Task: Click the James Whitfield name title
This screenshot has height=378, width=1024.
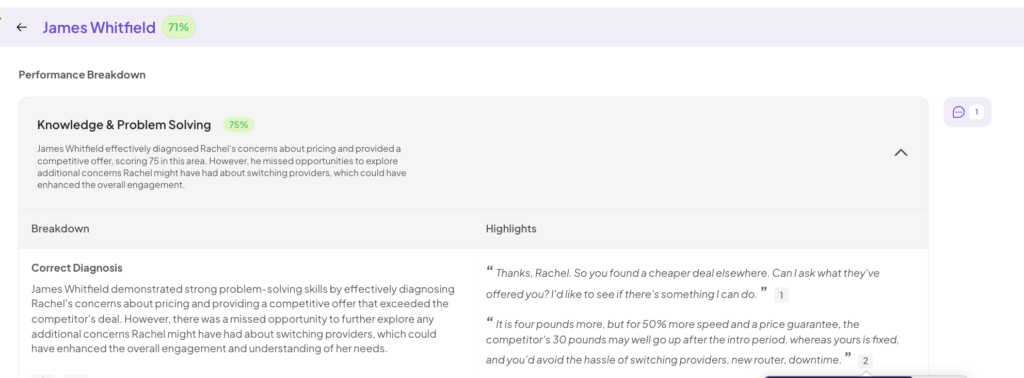Action: pyautogui.click(x=99, y=27)
